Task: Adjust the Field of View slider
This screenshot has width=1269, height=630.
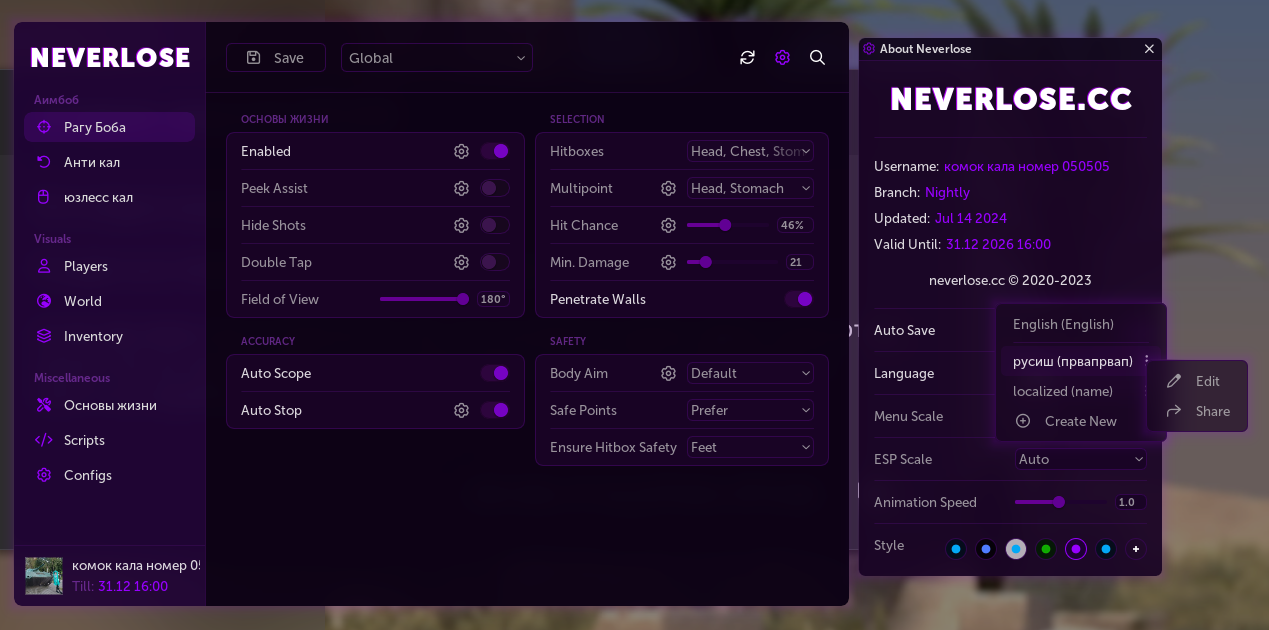Action: [x=424, y=299]
